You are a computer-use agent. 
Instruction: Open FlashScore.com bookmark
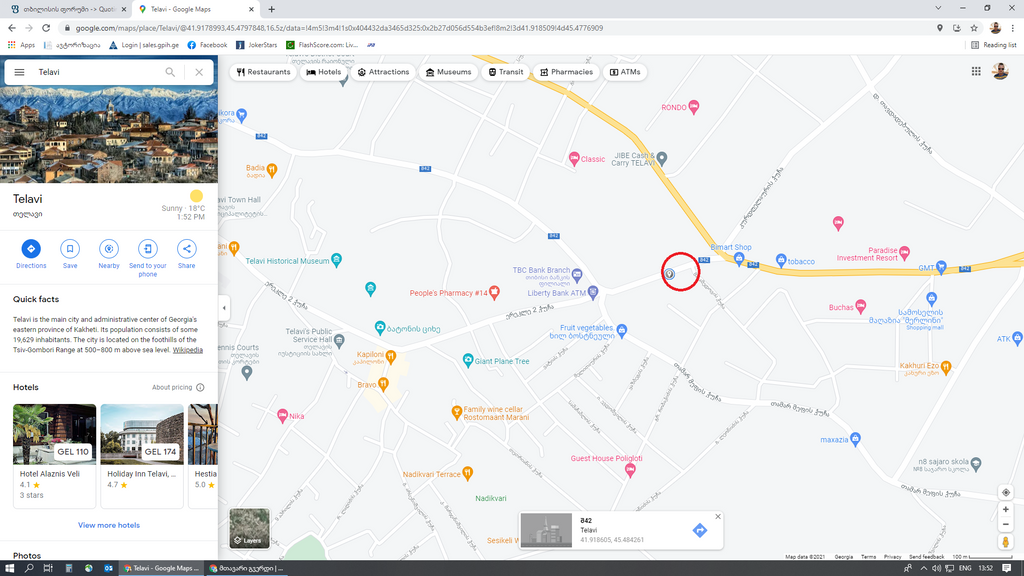(x=322, y=45)
